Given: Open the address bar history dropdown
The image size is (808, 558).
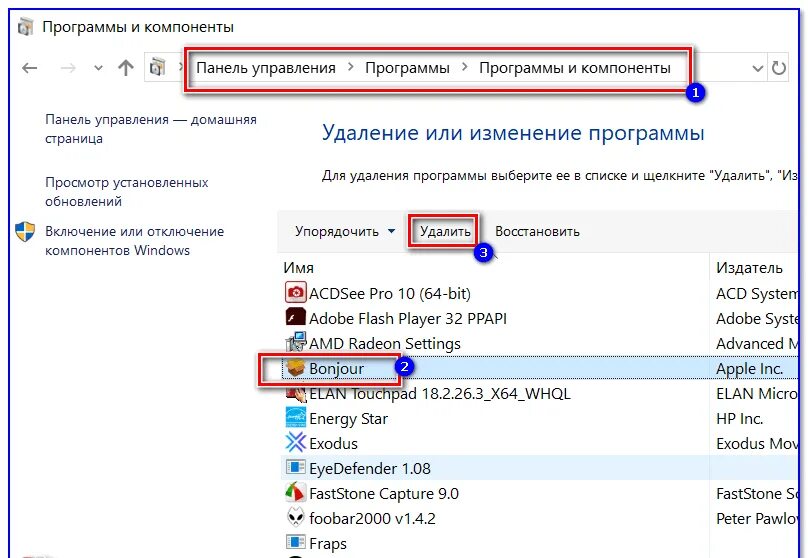Looking at the screenshot, I should pyautogui.click(x=757, y=68).
